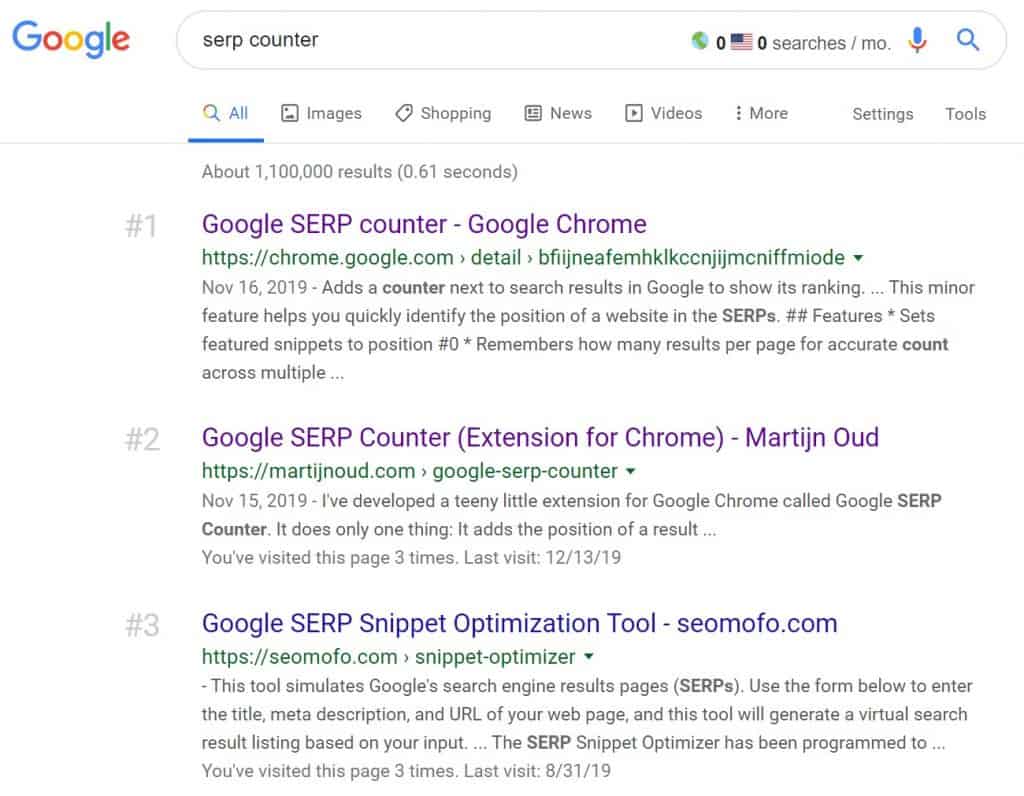Click the globe icon in search bar
The width and height of the screenshot is (1024, 796).
pyautogui.click(x=700, y=42)
